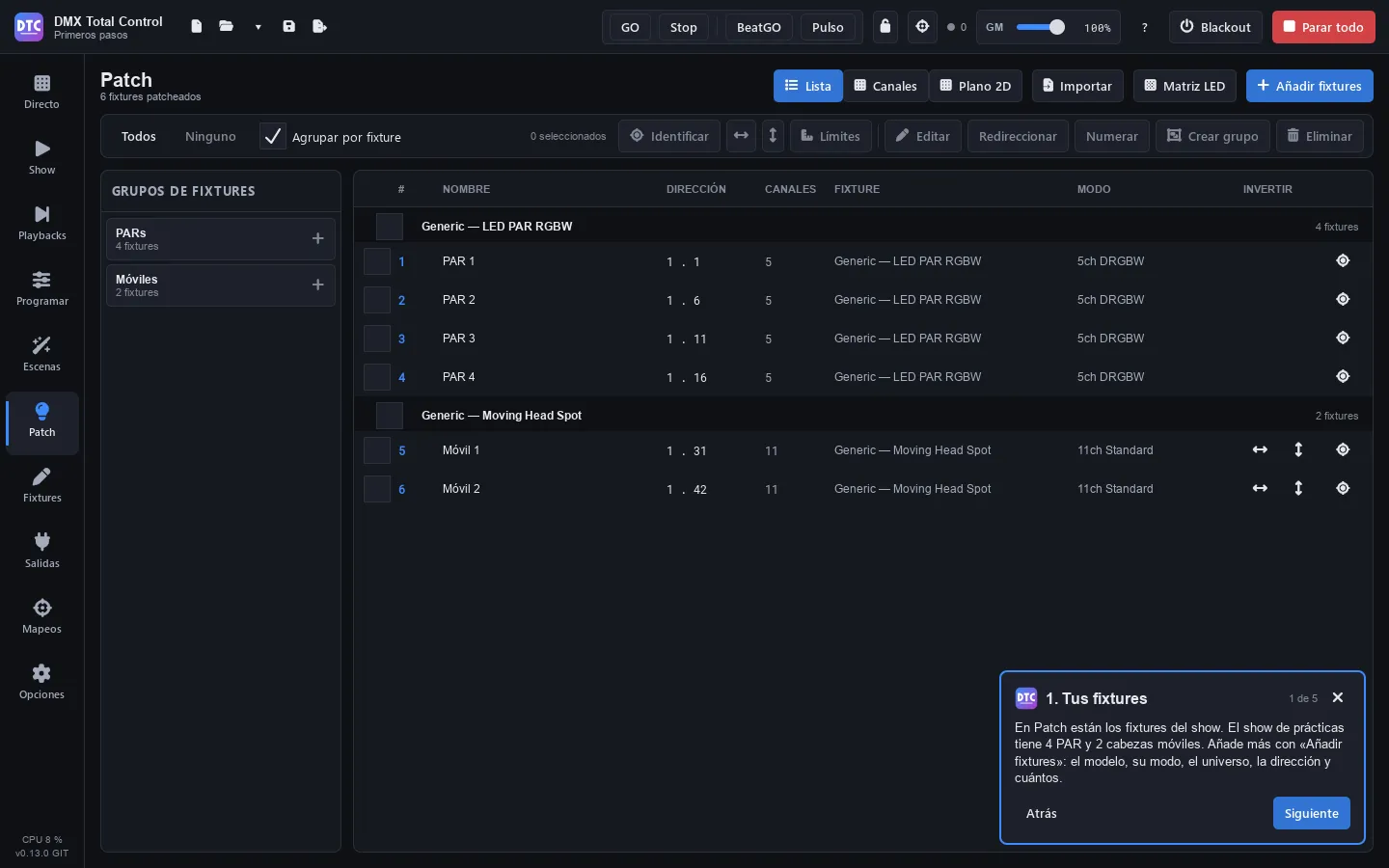The height and width of the screenshot is (868, 1389).
Task: Open Fixtures editor in sidebar
Action: [41, 486]
